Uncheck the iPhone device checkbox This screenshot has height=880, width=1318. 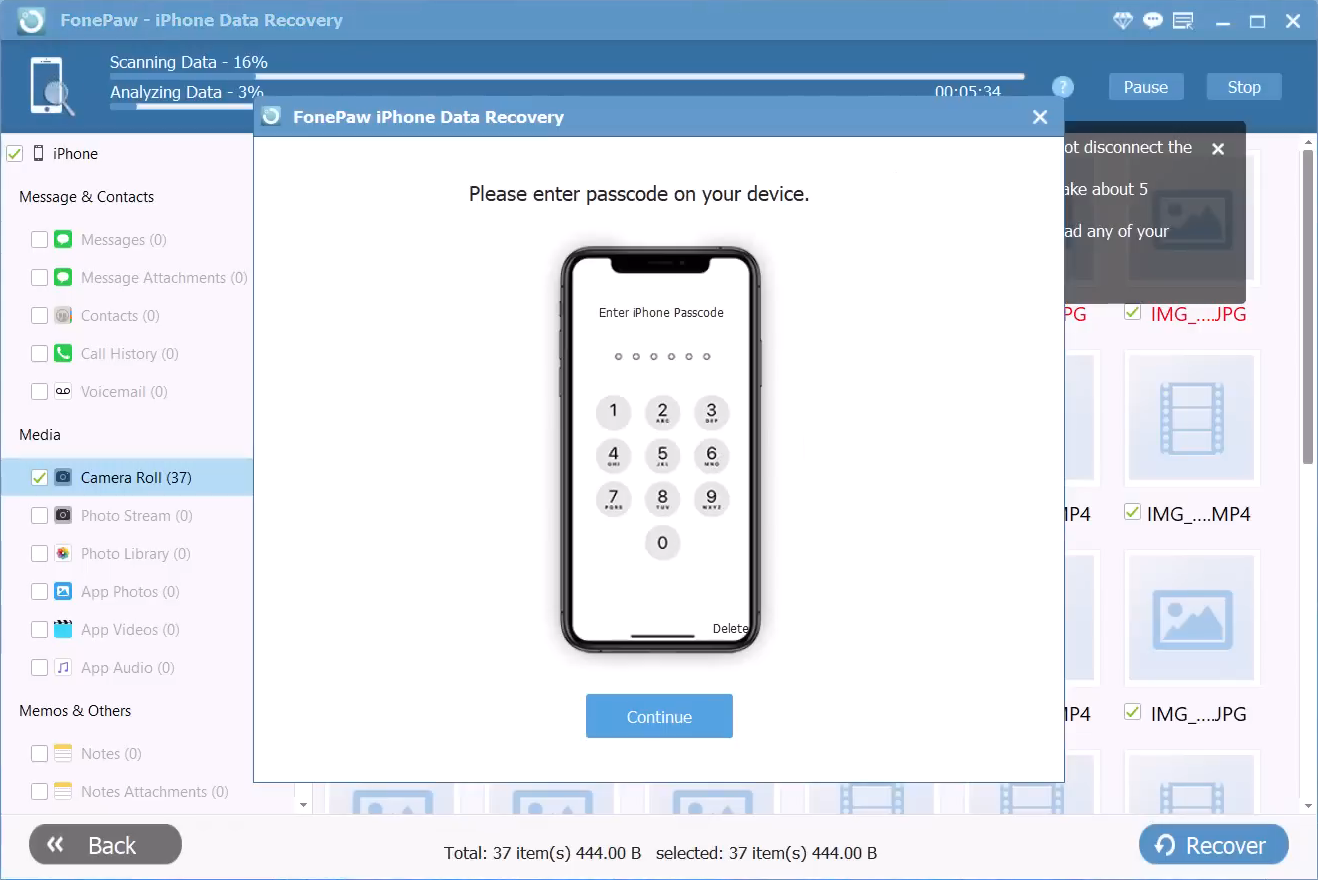[x=15, y=154]
